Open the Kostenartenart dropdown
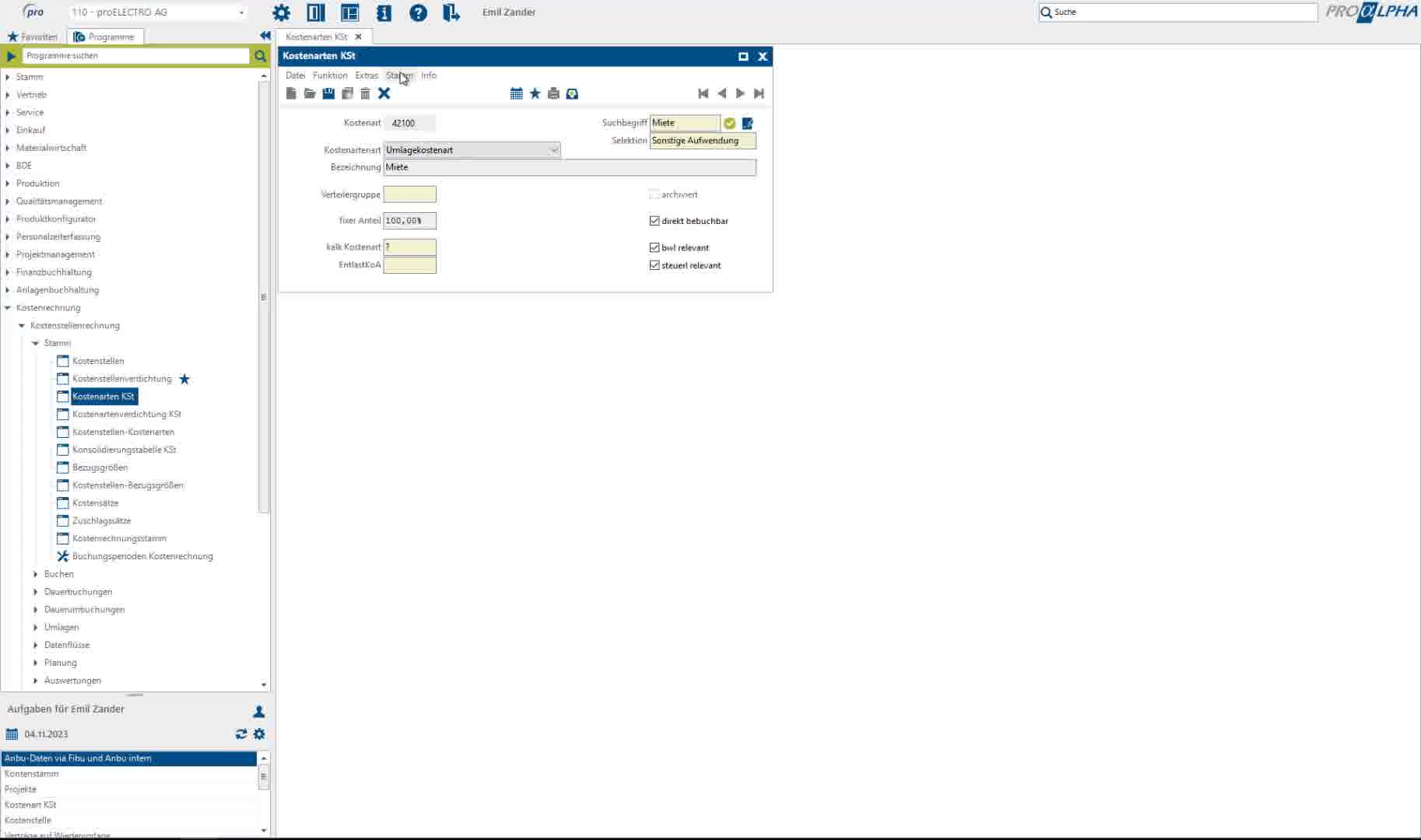The width and height of the screenshot is (1421, 840). pyautogui.click(x=472, y=150)
